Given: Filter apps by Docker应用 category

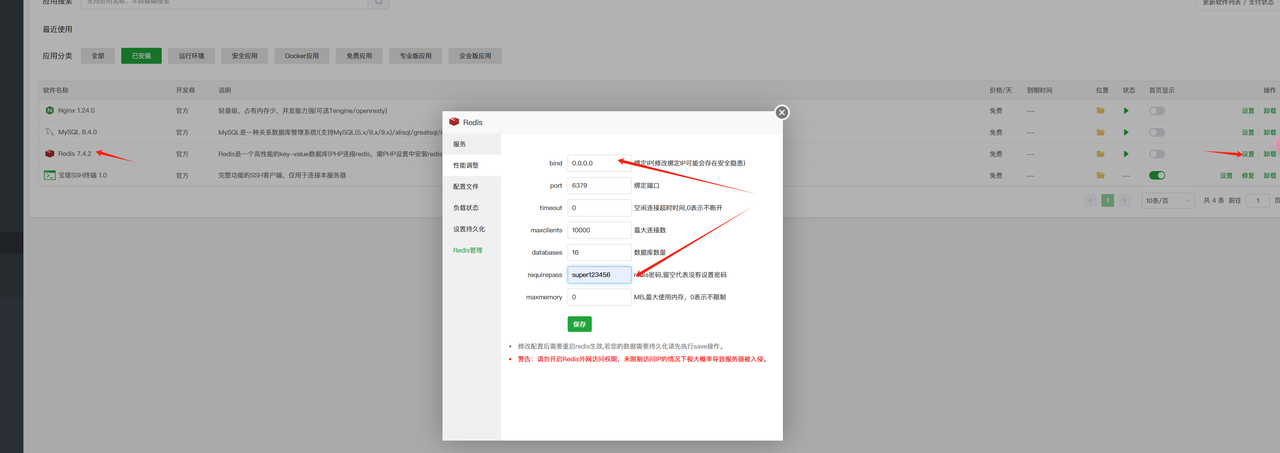Looking at the screenshot, I should point(301,56).
